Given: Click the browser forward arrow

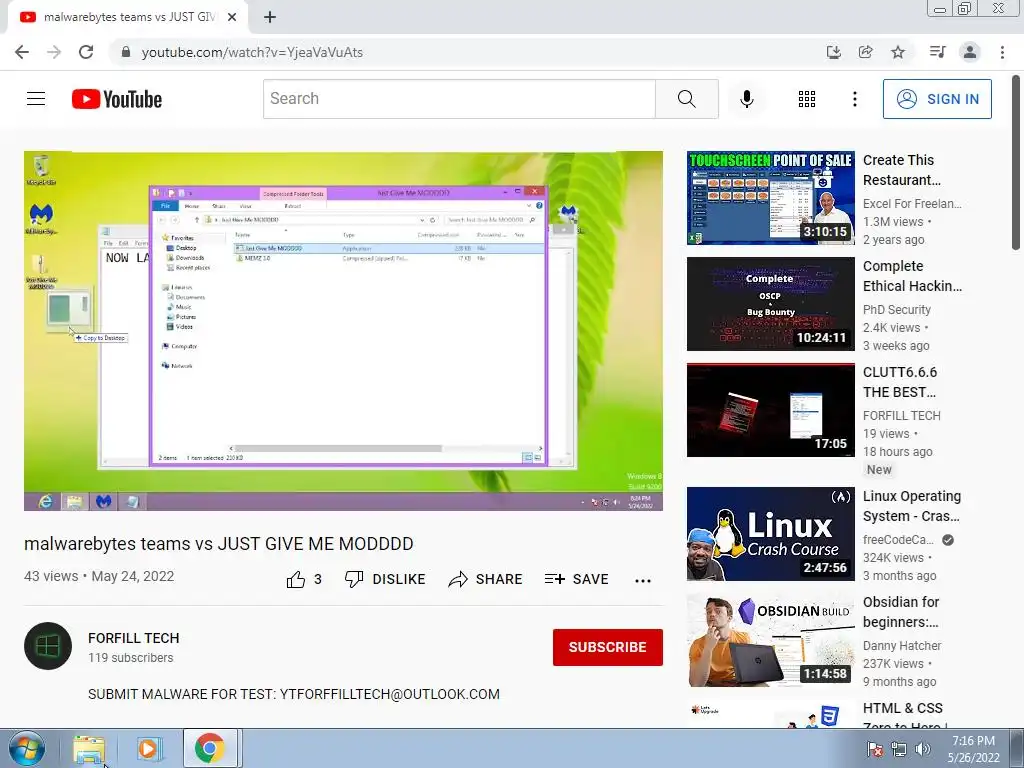Looking at the screenshot, I should pos(54,52).
